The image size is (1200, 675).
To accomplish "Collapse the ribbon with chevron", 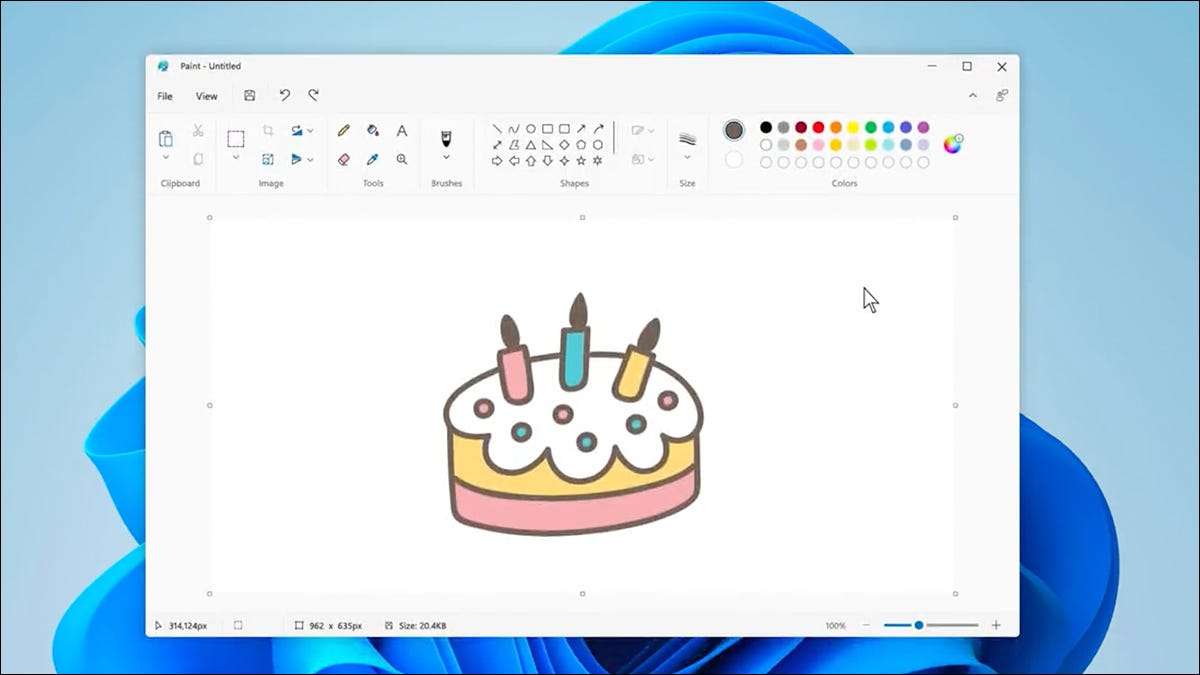I will click(973, 96).
